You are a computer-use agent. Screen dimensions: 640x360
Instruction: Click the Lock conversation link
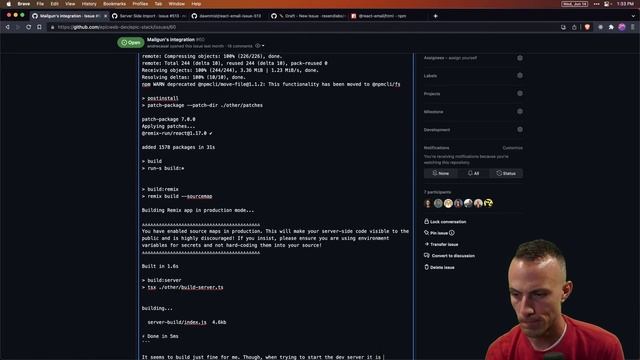click(448, 222)
